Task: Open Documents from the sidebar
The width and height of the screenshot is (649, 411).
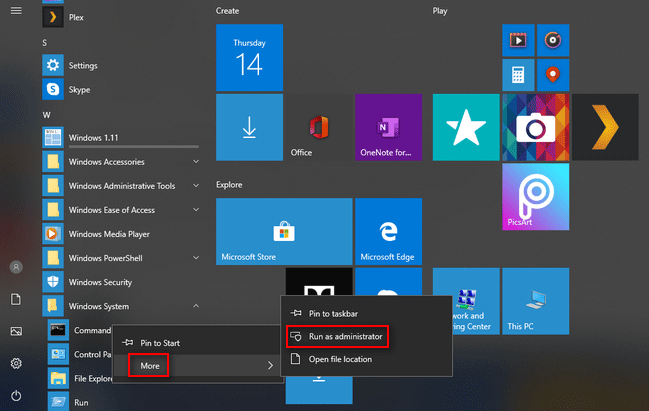Action: pyautogui.click(x=16, y=299)
